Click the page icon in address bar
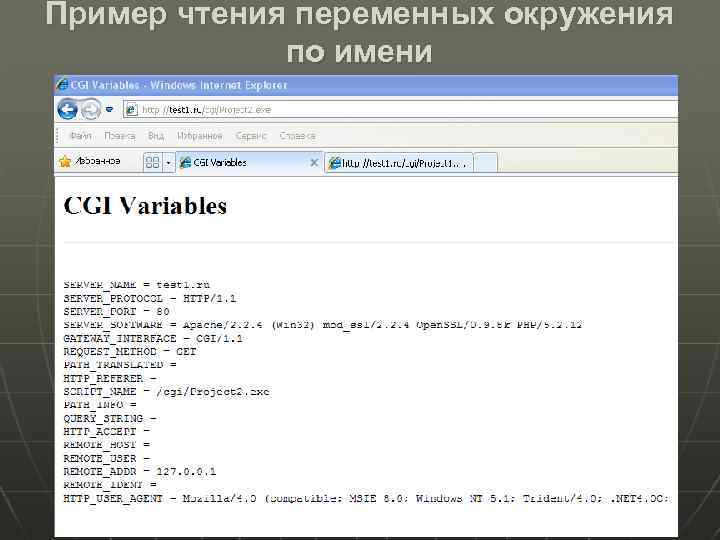Image resolution: width=720 pixels, height=540 pixels. [131, 110]
